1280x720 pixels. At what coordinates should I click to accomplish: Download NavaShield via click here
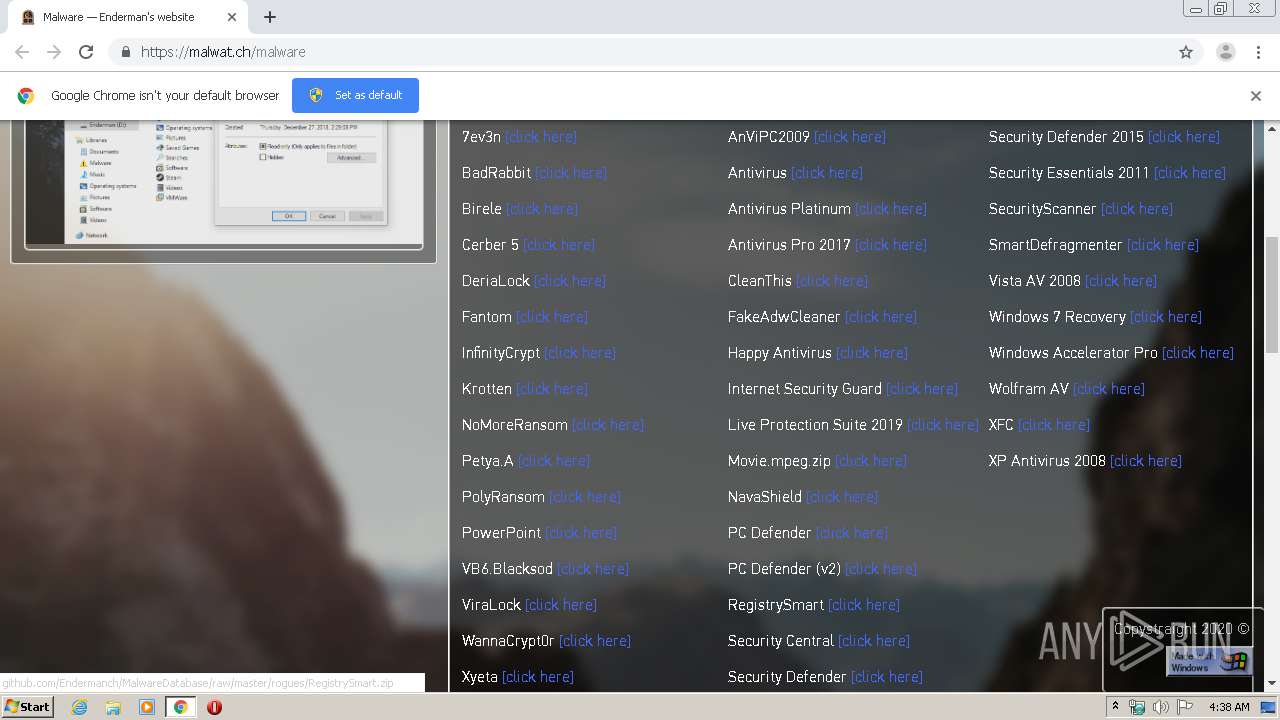842,497
